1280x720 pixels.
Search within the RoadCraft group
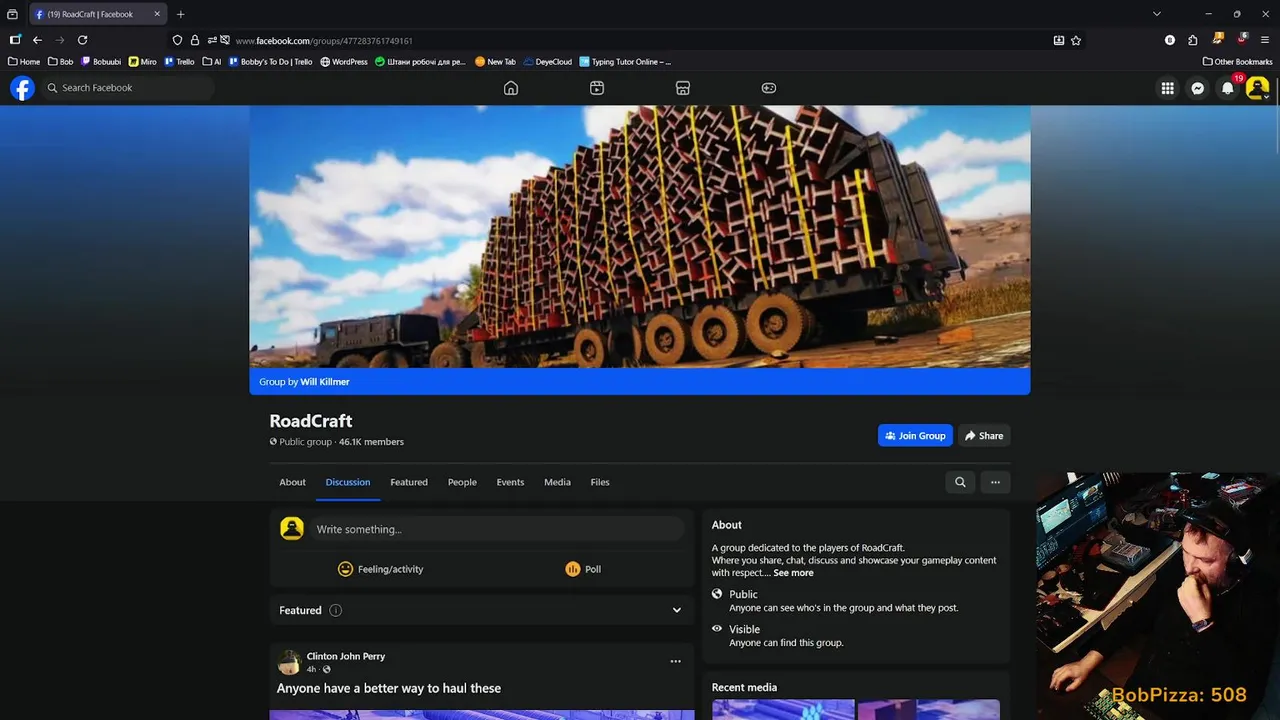pos(960,482)
